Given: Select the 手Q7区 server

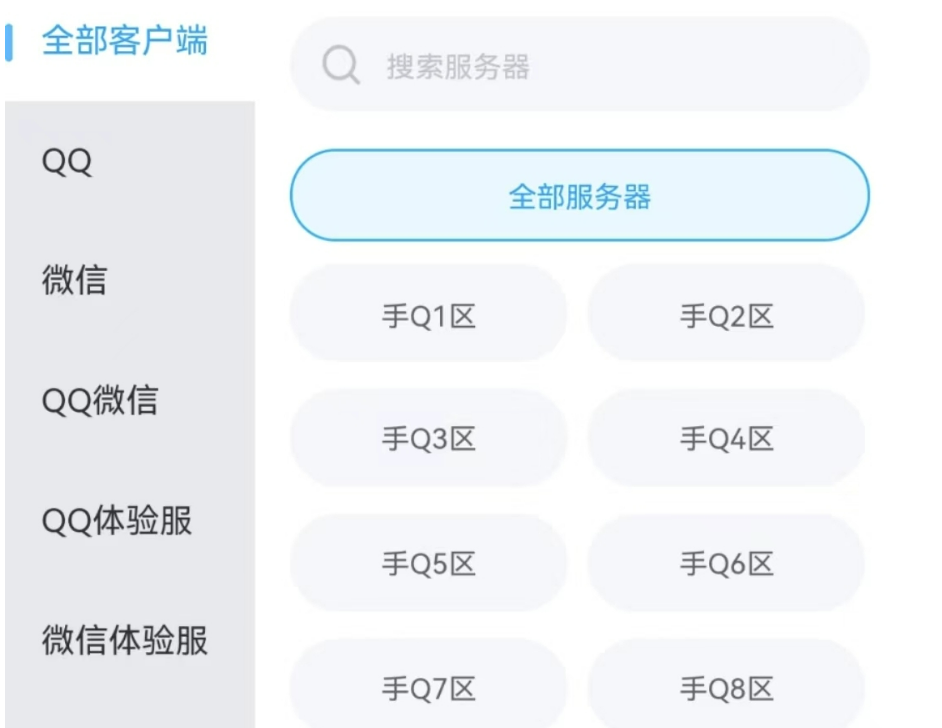Looking at the screenshot, I should (428, 688).
